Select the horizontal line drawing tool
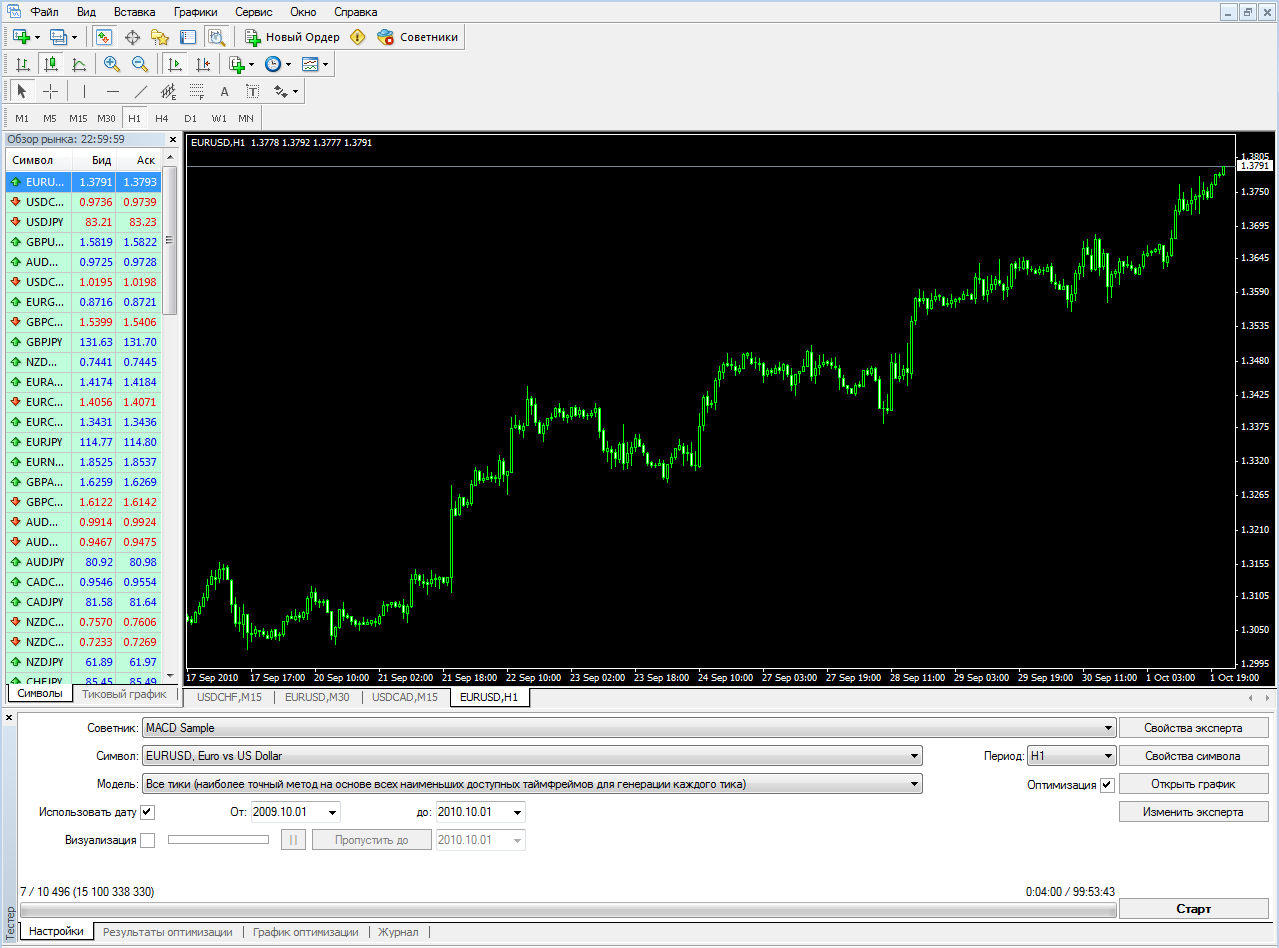 [x=113, y=91]
